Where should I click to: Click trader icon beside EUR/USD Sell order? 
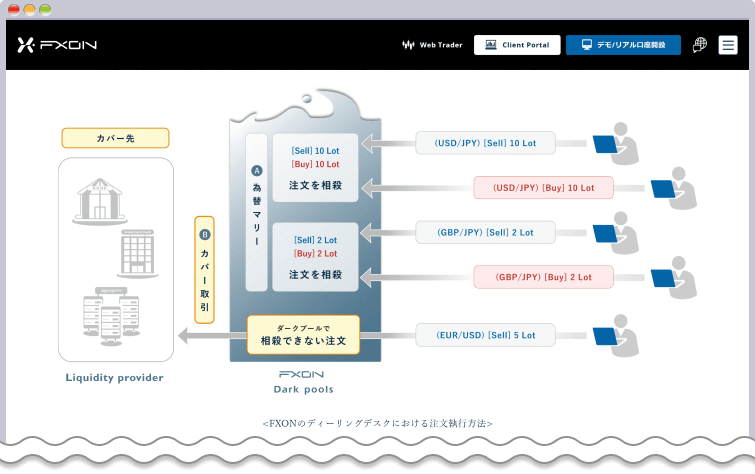616,336
